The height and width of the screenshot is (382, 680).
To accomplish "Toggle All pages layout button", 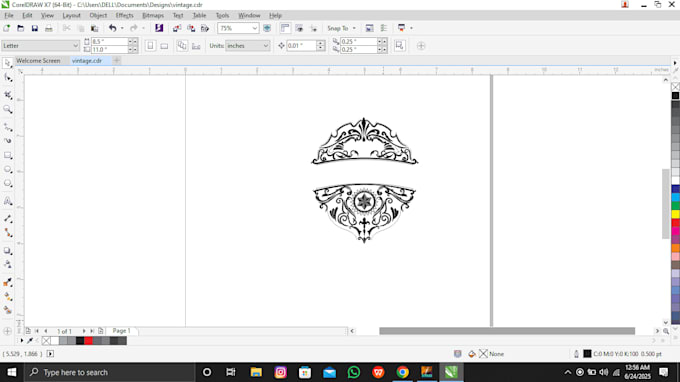I will [182, 46].
